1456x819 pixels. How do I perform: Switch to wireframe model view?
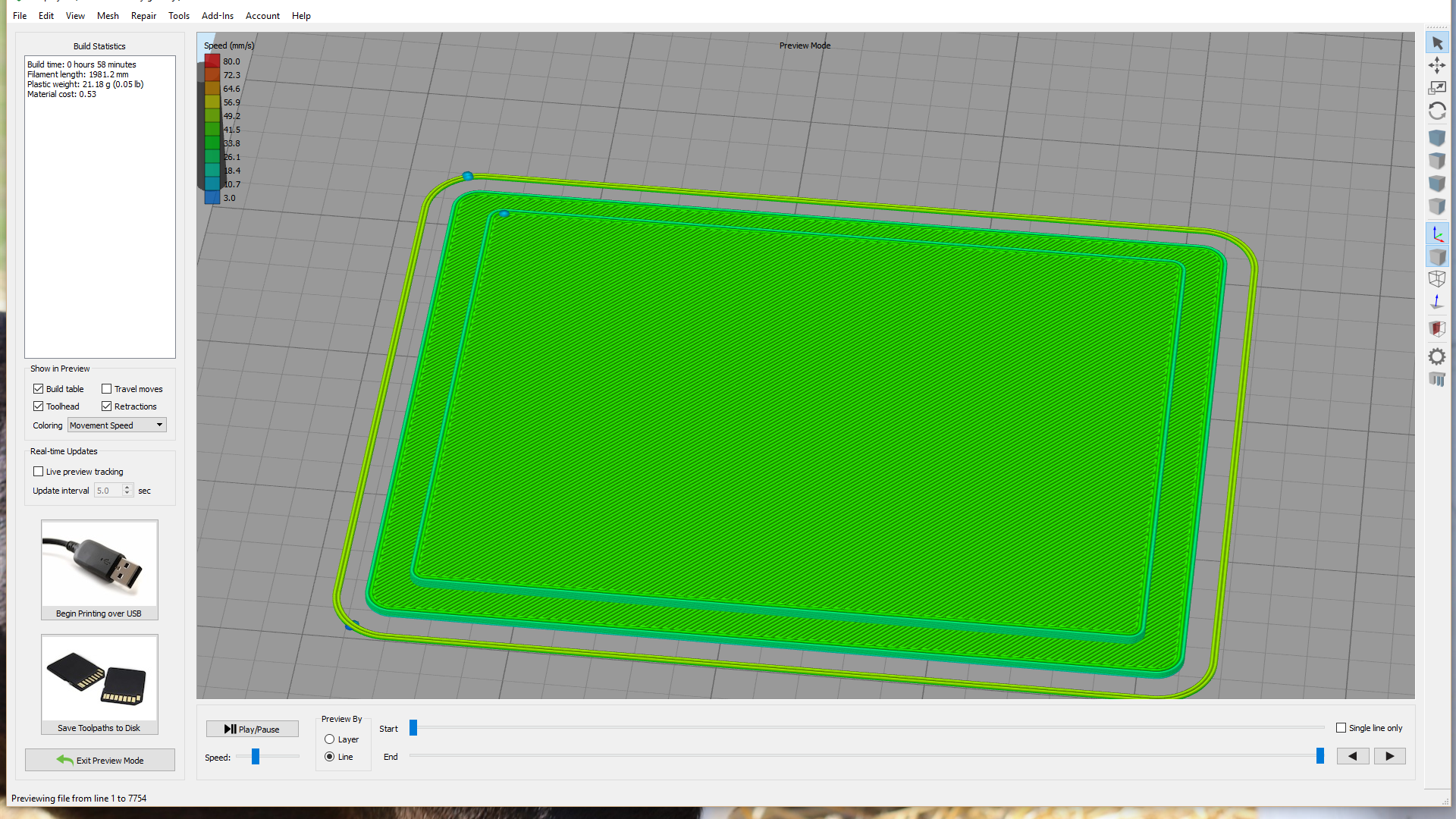[x=1437, y=279]
